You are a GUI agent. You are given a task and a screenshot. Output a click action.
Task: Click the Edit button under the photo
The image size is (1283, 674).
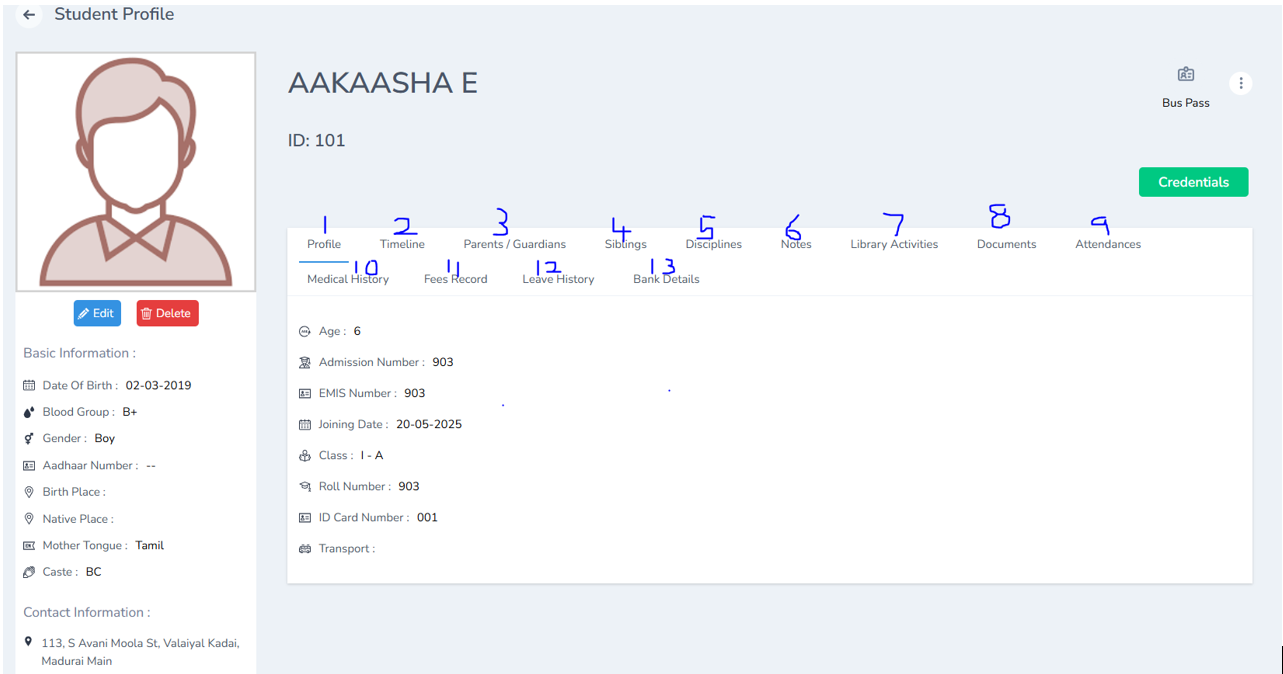[x=97, y=313]
